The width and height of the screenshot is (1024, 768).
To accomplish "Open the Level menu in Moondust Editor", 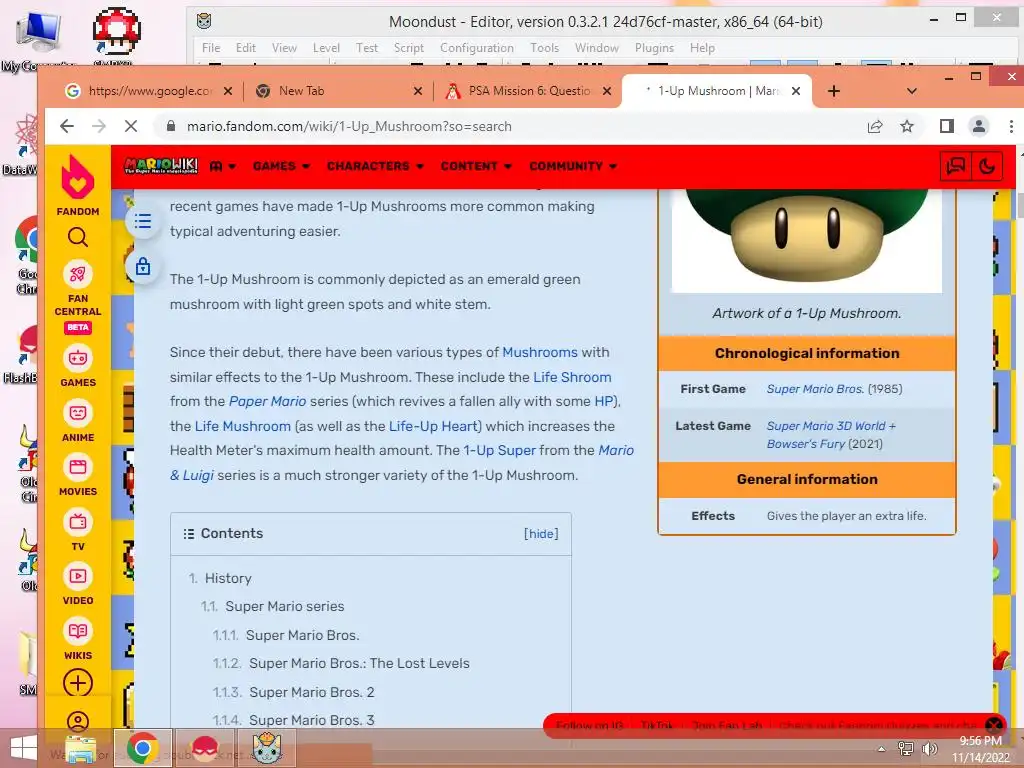I will [326, 48].
